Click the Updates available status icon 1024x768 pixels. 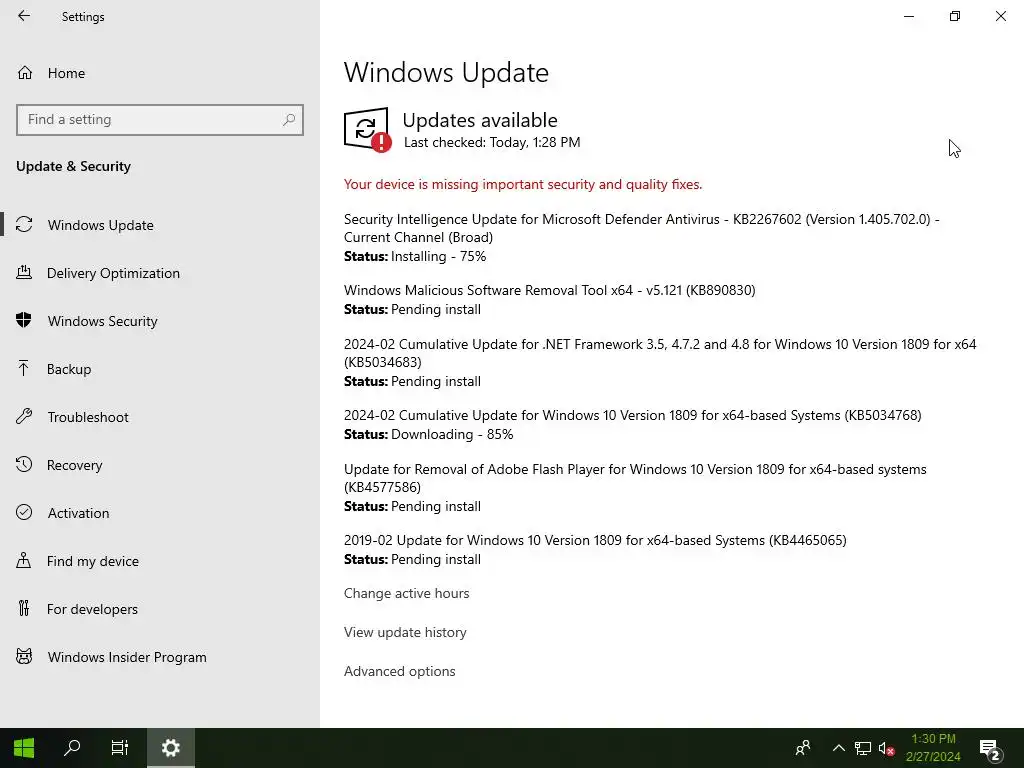tap(368, 130)
